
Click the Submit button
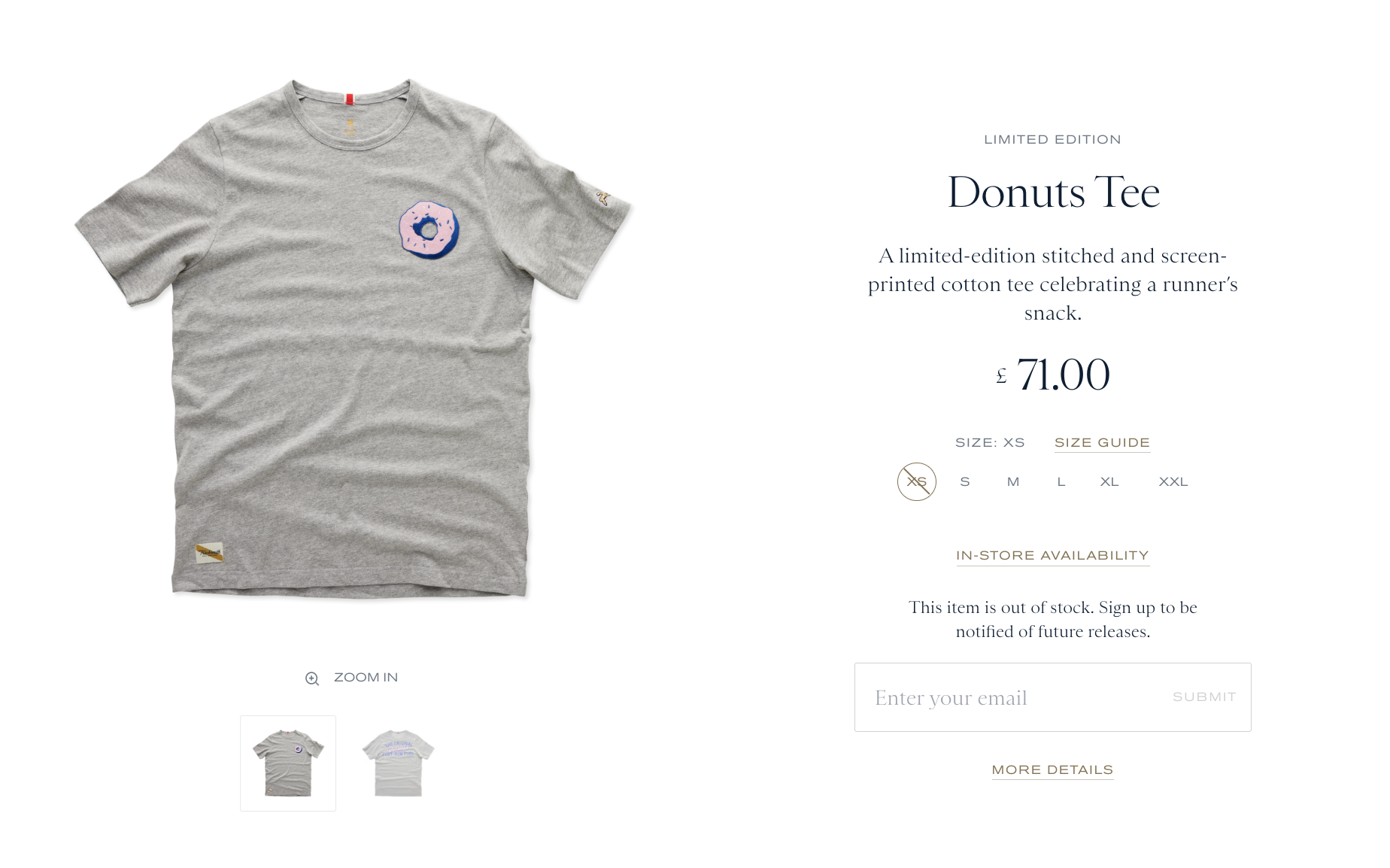(x=1204, y=697)
